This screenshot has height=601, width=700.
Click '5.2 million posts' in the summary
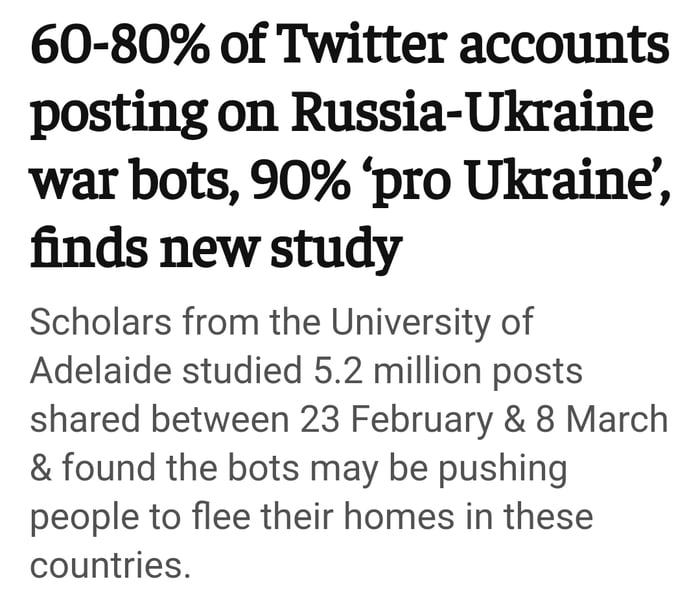click(442, 371)
